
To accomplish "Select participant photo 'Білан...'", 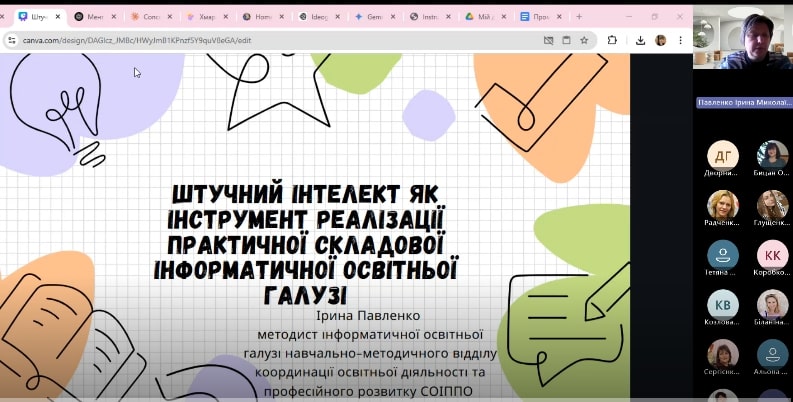I will tap(772, 304).
